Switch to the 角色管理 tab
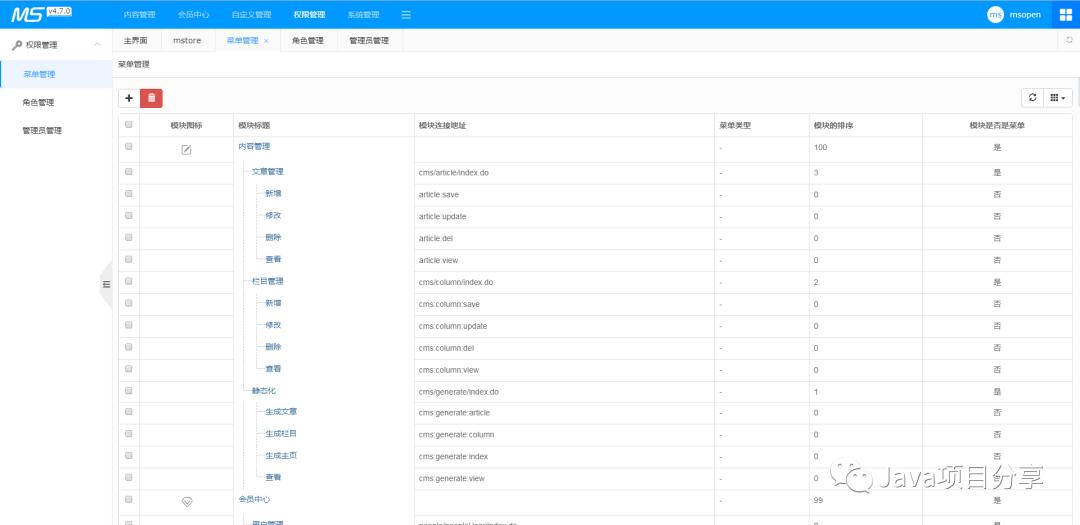 pos(308,41)
